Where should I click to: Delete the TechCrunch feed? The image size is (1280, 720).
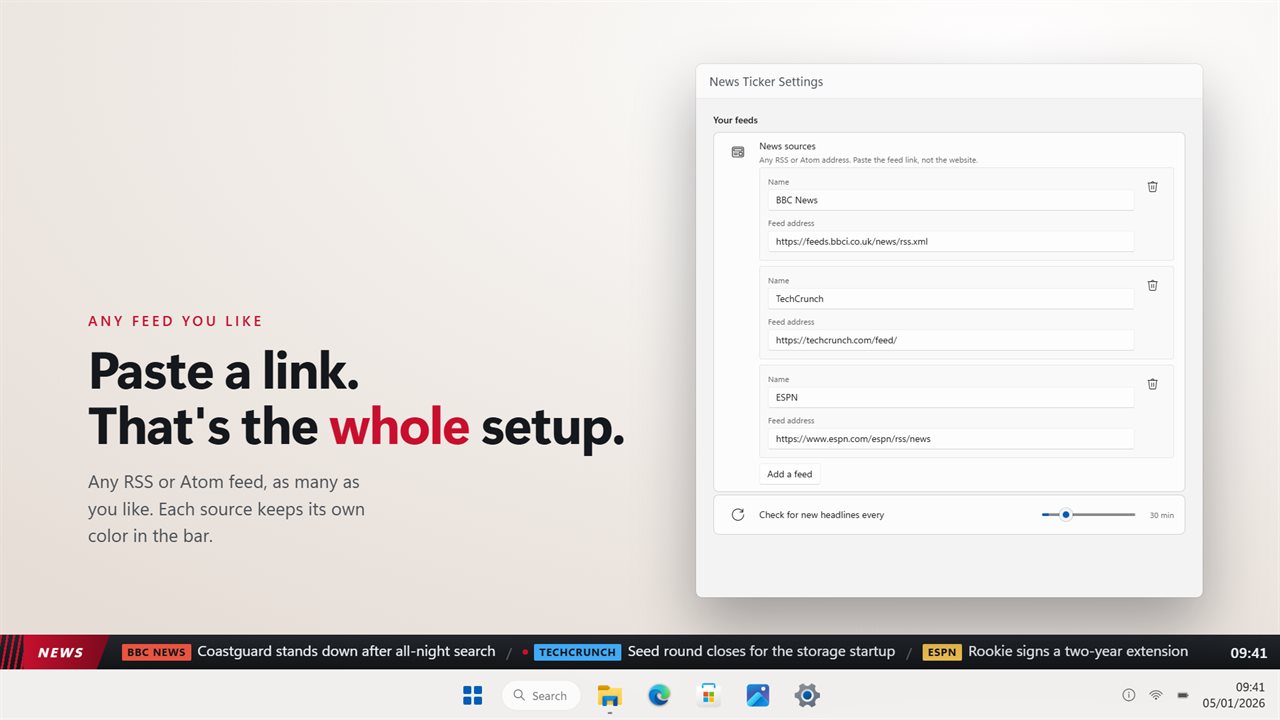1152,285
